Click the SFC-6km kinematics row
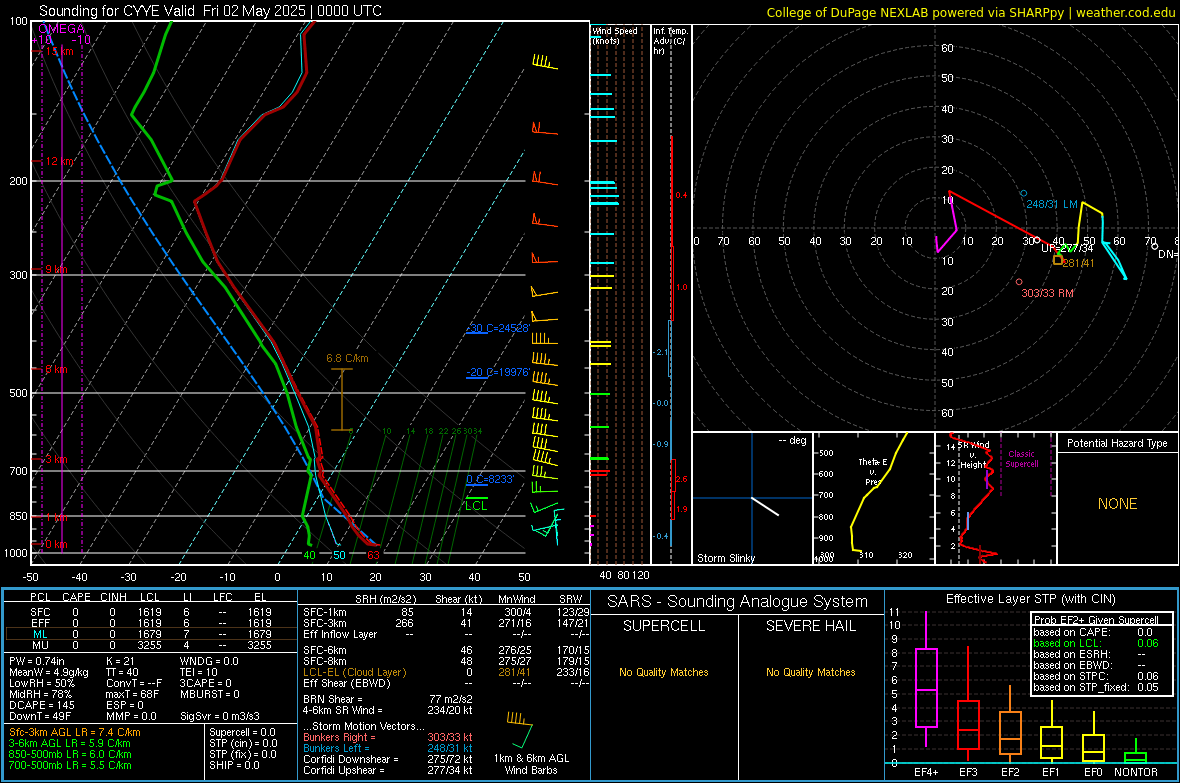 pyautogui.click(x=446, y=650)
